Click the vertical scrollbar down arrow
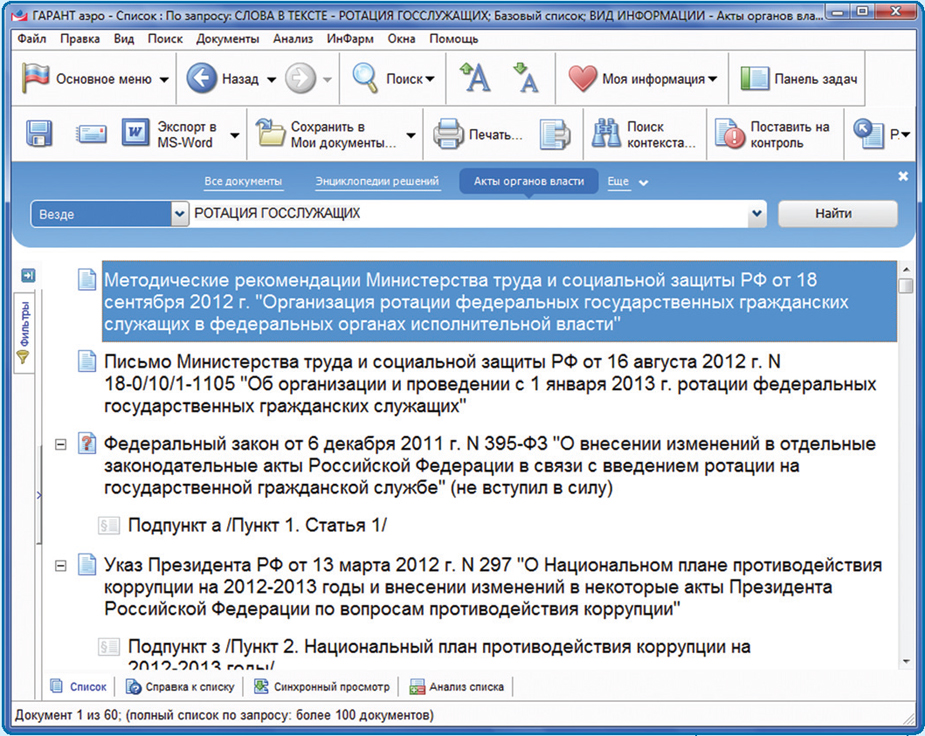The width and height of the screenshot is (925, 736). (x=906, y=661)
